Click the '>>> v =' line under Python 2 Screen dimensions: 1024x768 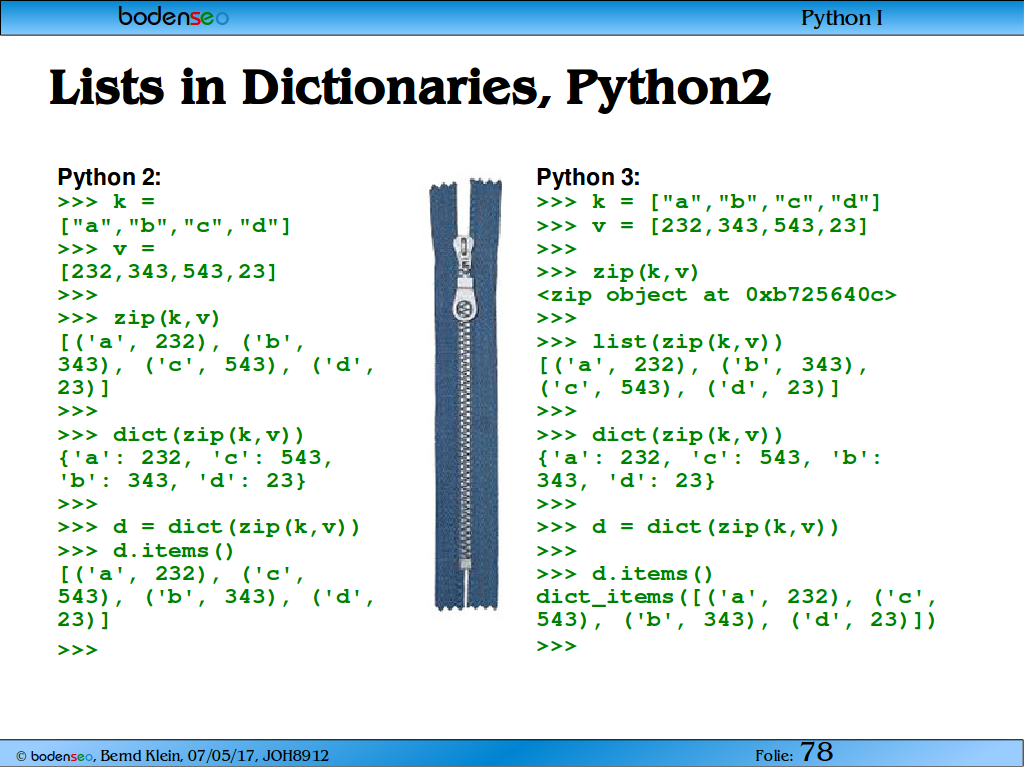106,249
